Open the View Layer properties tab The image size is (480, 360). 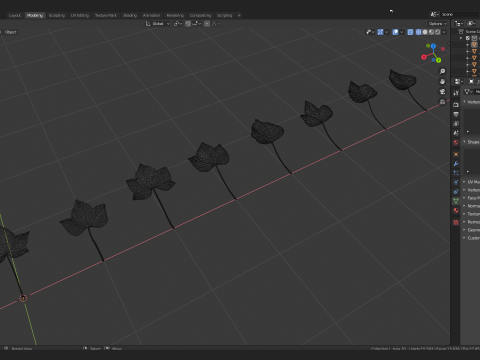pos(456,124)
